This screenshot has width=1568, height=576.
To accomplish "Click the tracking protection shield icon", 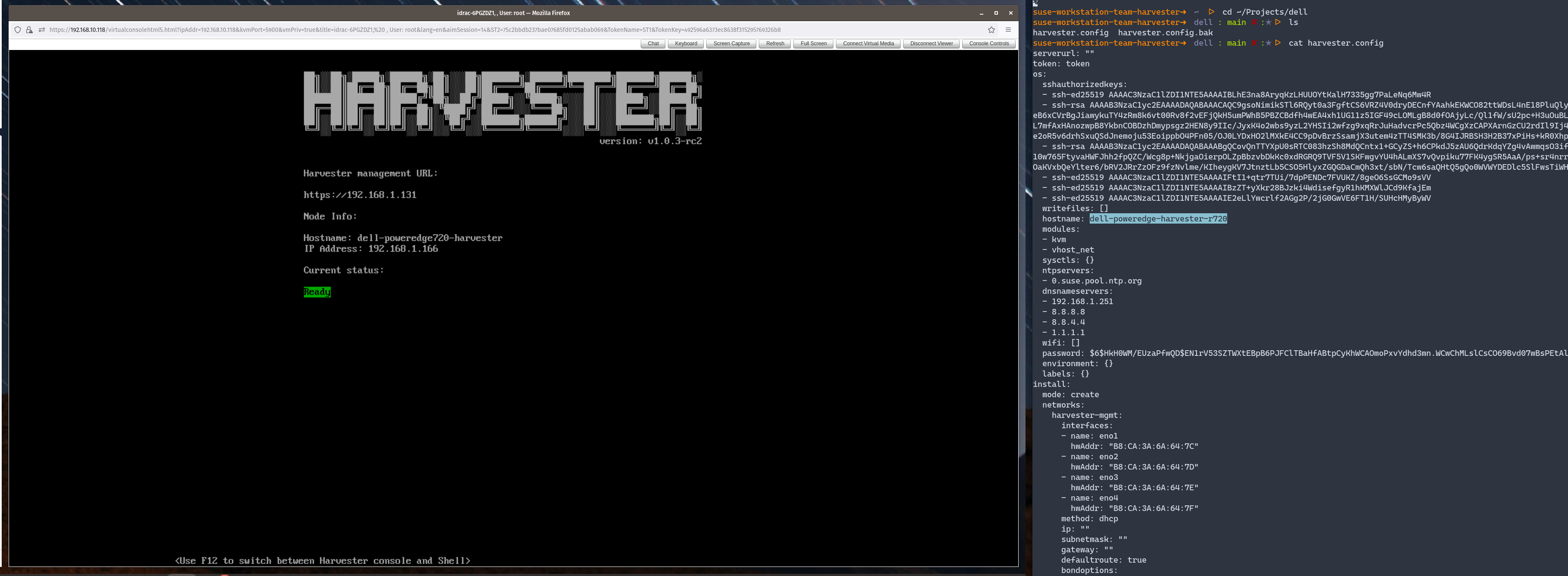I will [18, 30].
